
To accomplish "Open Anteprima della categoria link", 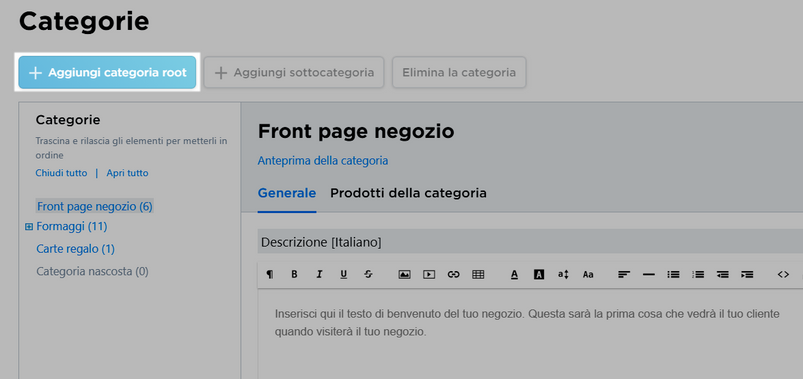I will click(x=323, y=161).
